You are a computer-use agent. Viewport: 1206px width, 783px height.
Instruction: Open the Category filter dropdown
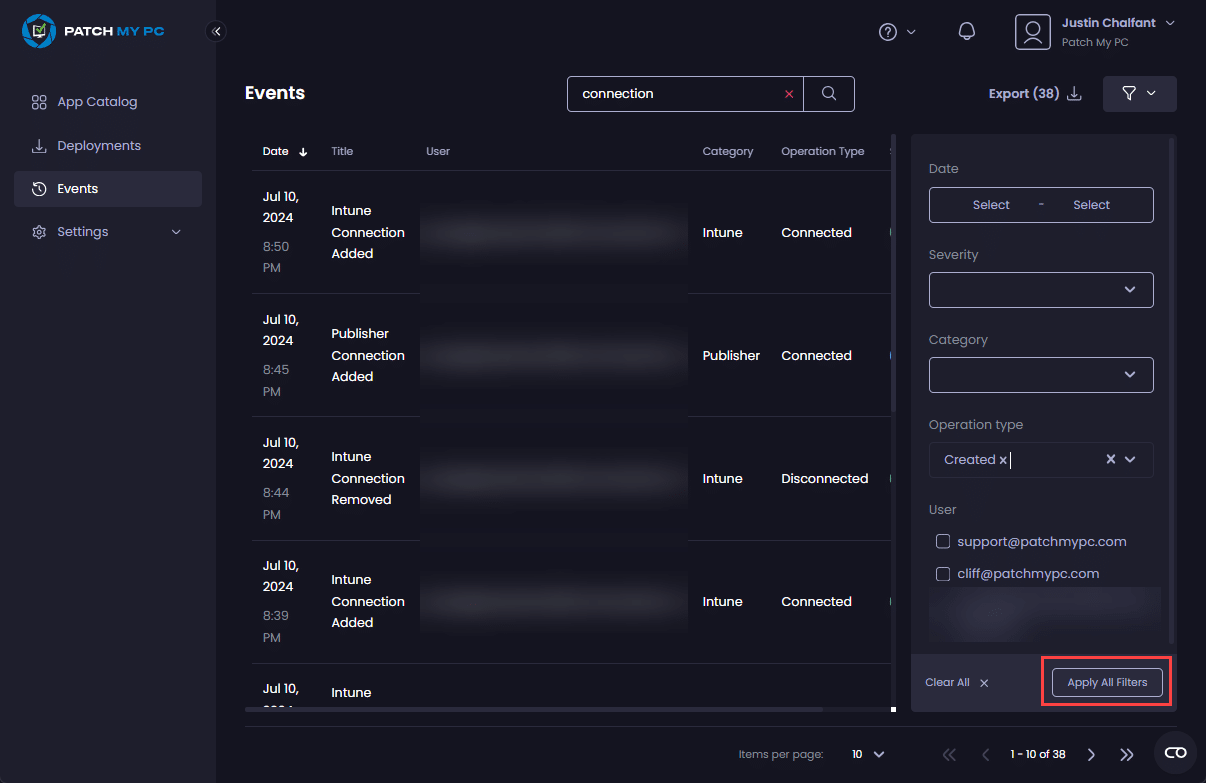(1041, 375)
